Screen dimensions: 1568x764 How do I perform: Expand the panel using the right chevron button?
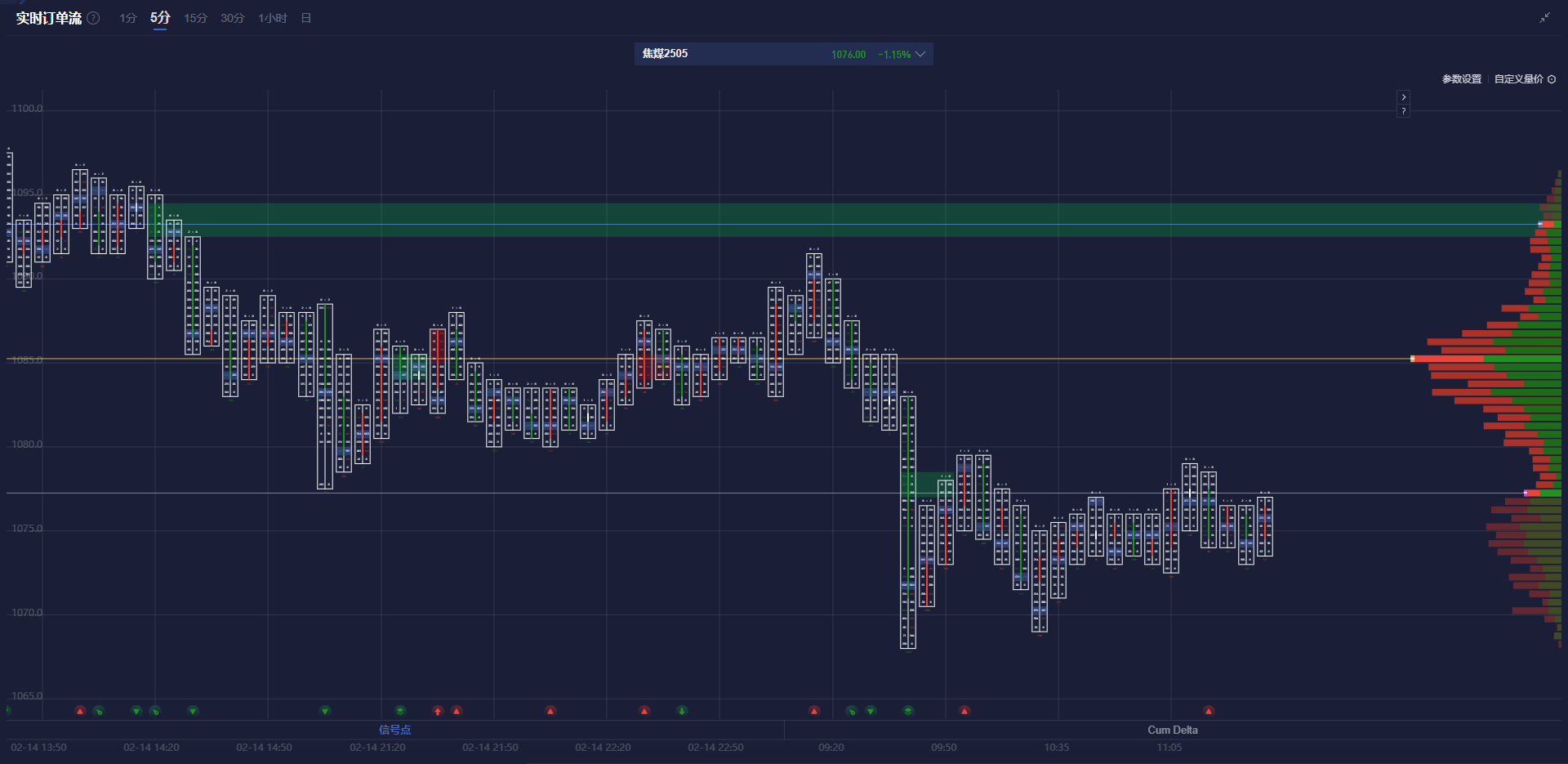1403,97
